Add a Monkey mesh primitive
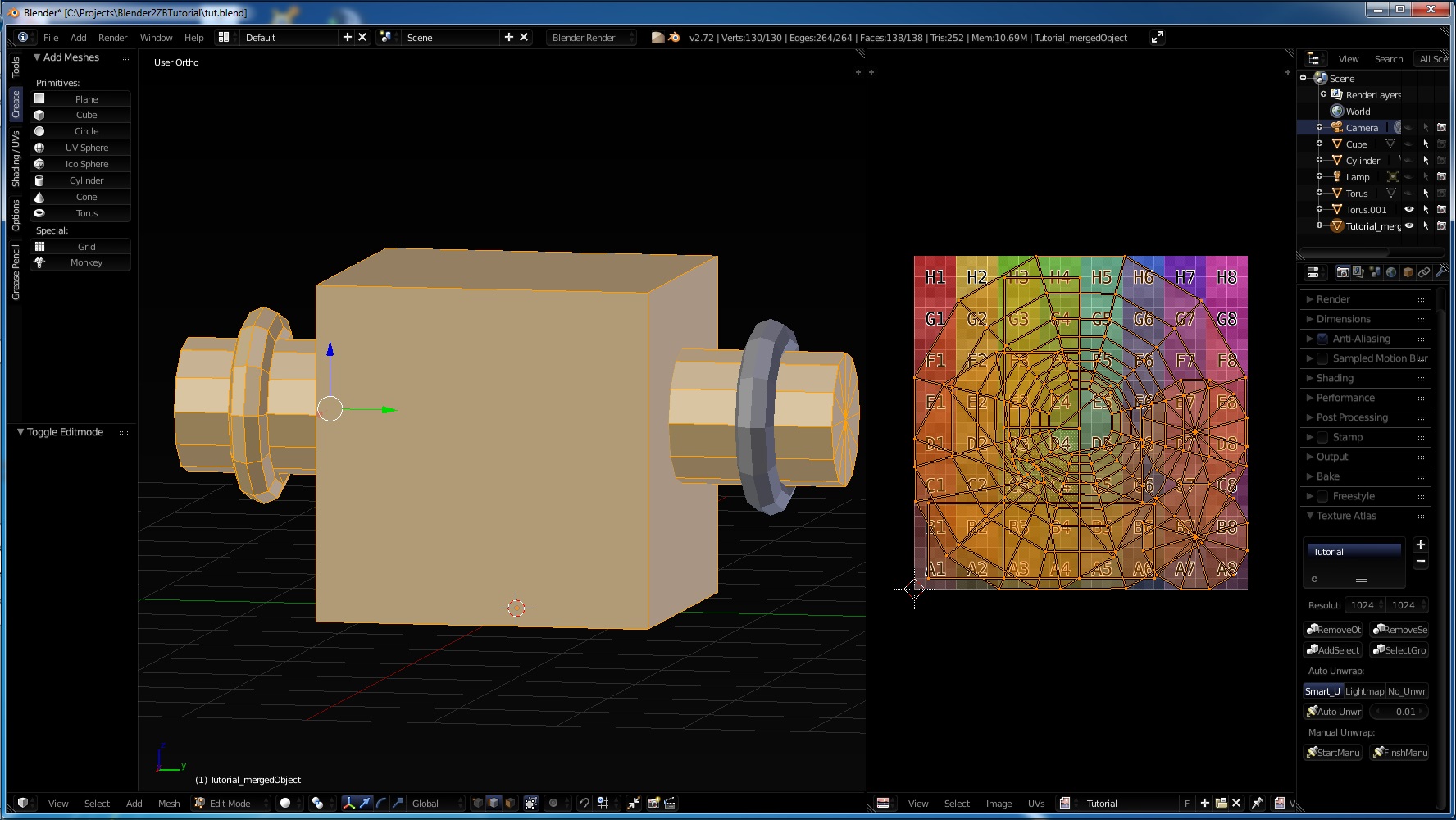 pyautogui.click(x=80, y=262)
